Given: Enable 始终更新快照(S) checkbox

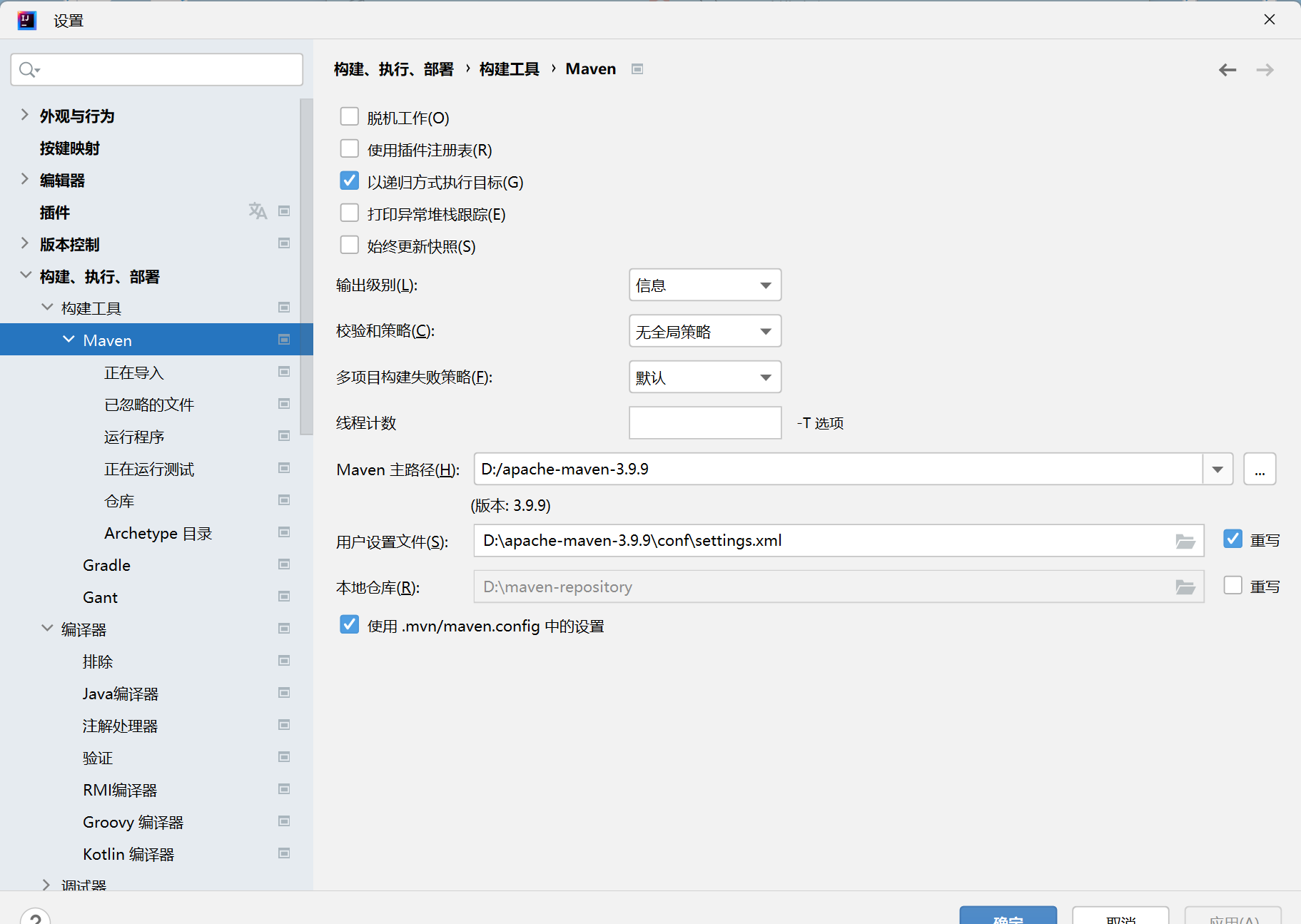Looking at the screenshot, I should (350, 245).
